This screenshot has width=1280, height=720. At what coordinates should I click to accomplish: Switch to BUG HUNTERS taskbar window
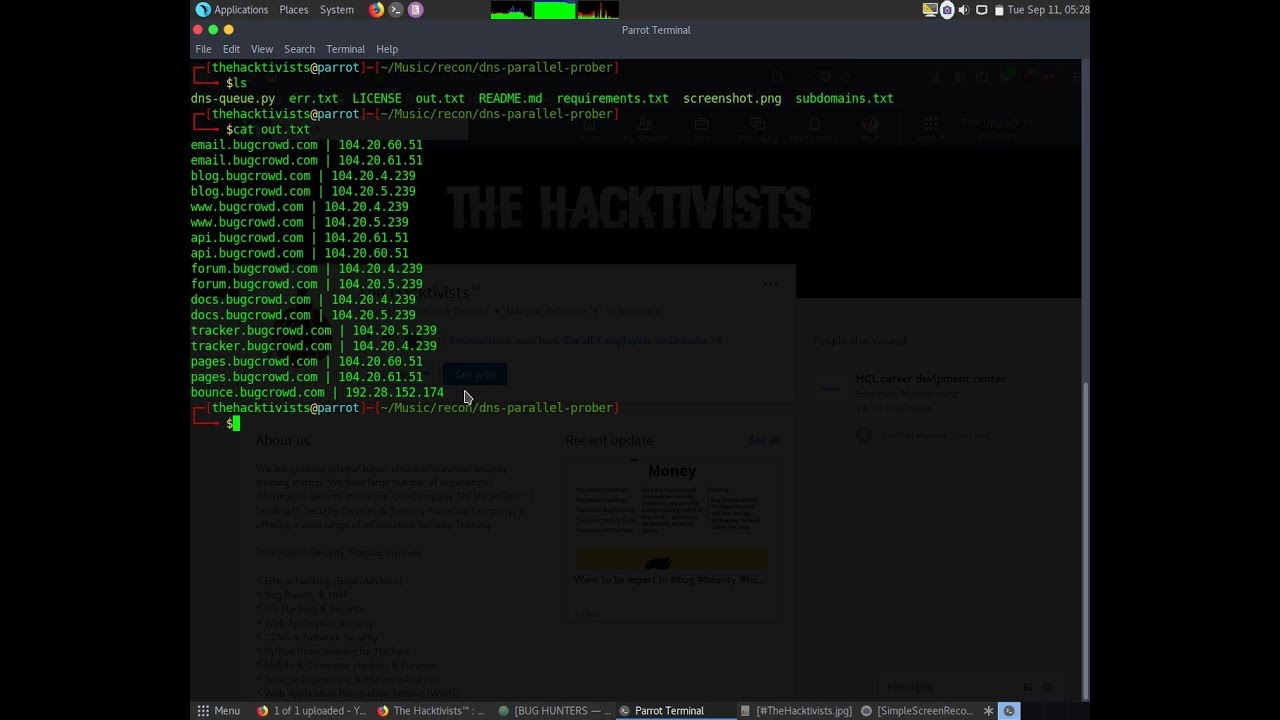[555, 711]
